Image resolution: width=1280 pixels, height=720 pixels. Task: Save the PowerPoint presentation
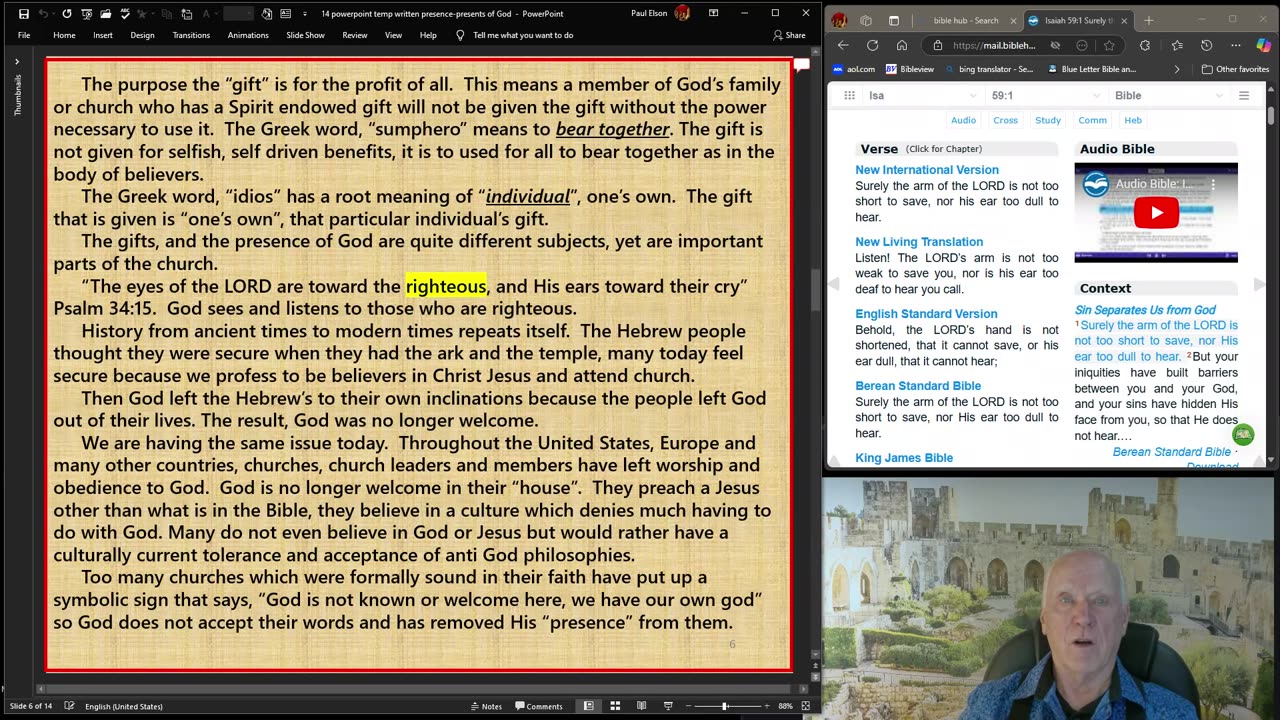coord(24,14)
